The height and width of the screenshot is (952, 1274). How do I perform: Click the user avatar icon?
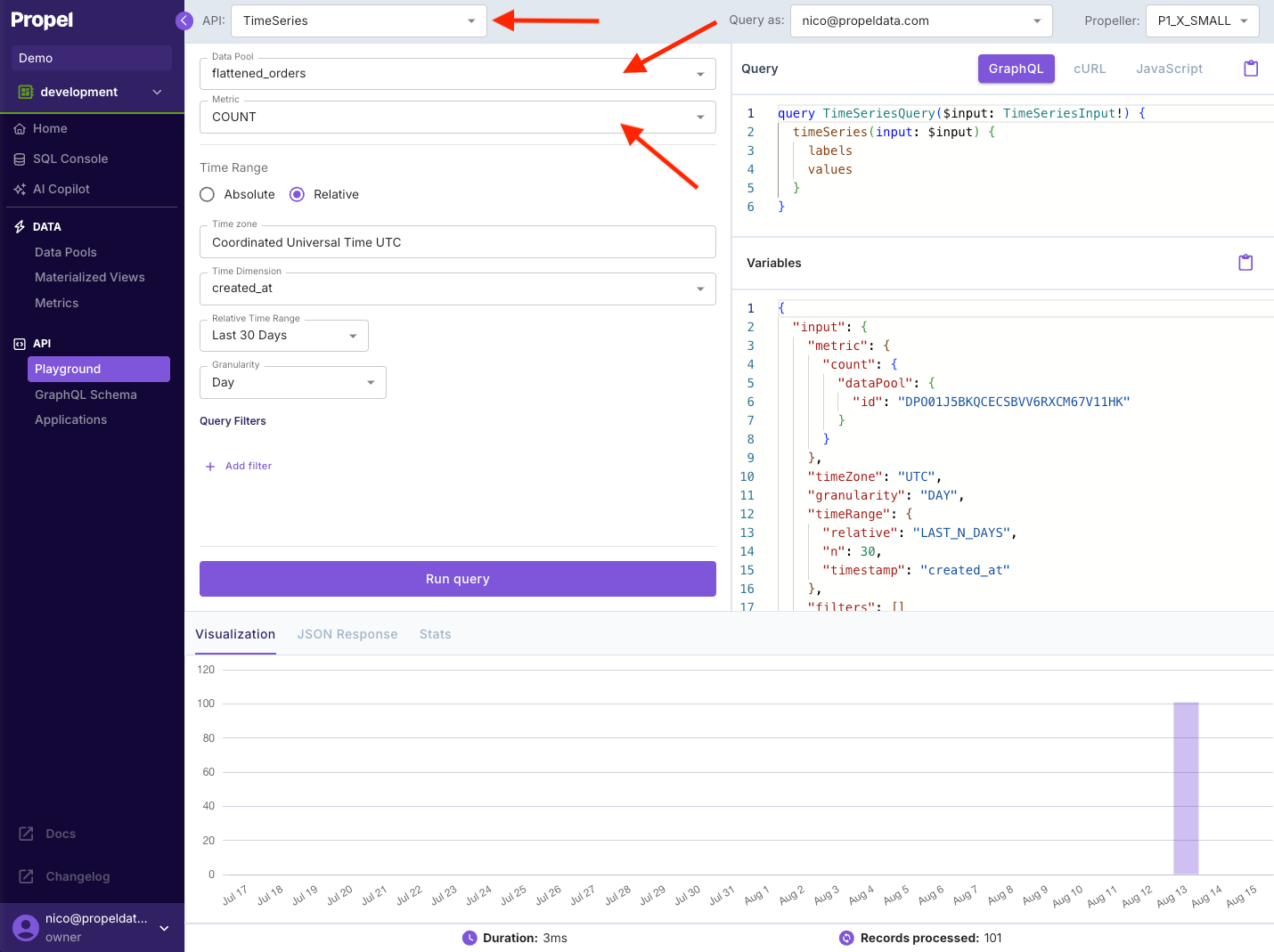(26, 928)
